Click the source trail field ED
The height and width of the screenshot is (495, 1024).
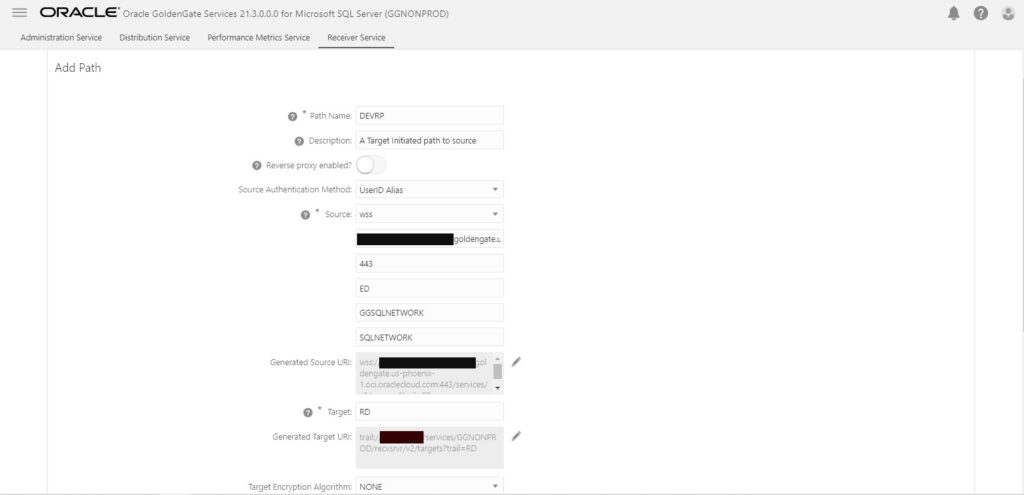pyautogui.click(x=430, y=288)
